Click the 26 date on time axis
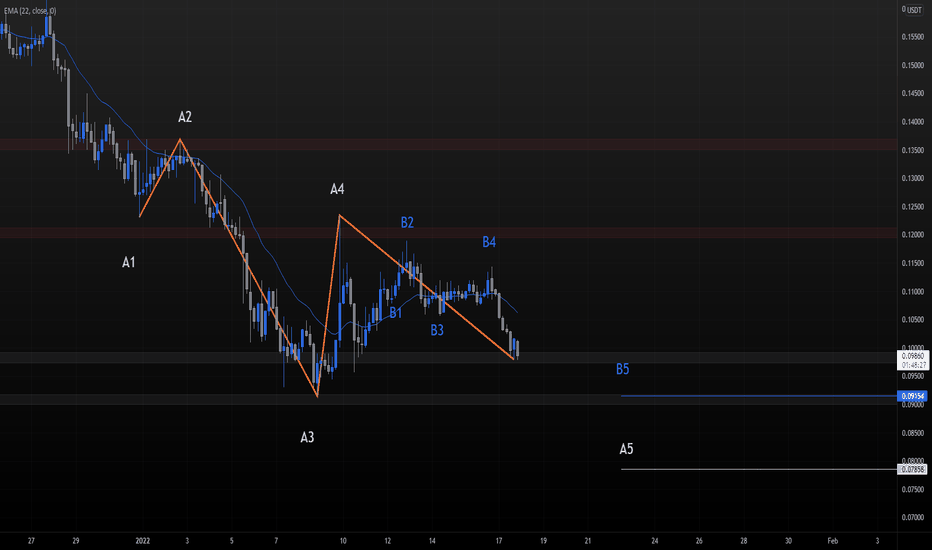Viewport: 932px width, 550px height. (x=699, y=541)
